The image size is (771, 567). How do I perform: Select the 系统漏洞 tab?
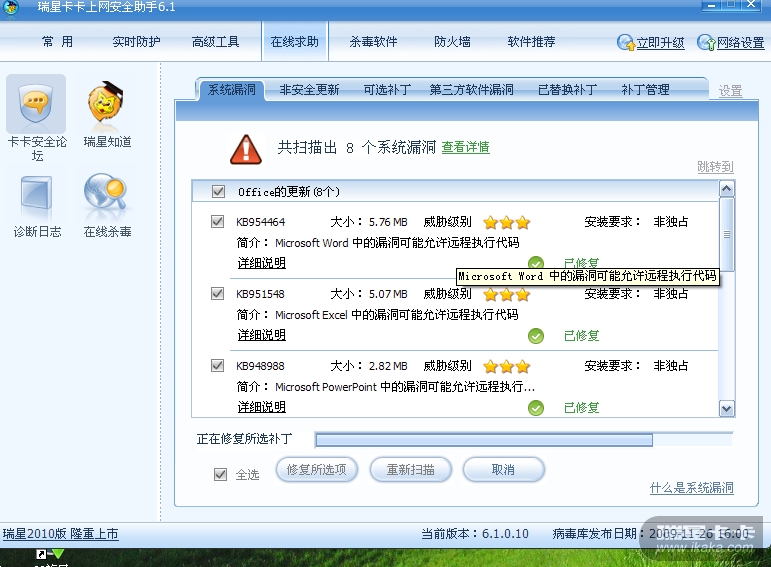point(232,90)
